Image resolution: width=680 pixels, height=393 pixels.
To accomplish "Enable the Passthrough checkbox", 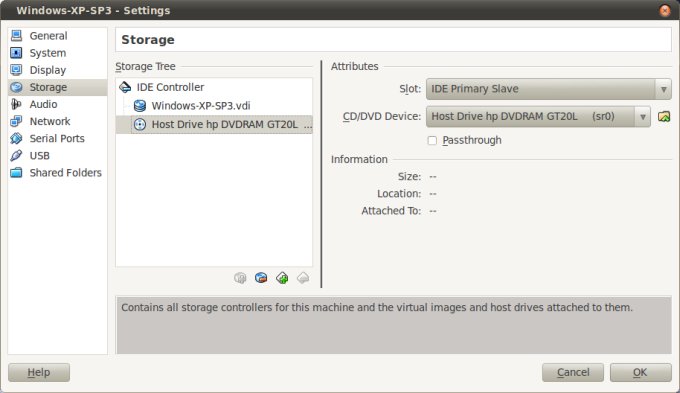I will 432,141.
